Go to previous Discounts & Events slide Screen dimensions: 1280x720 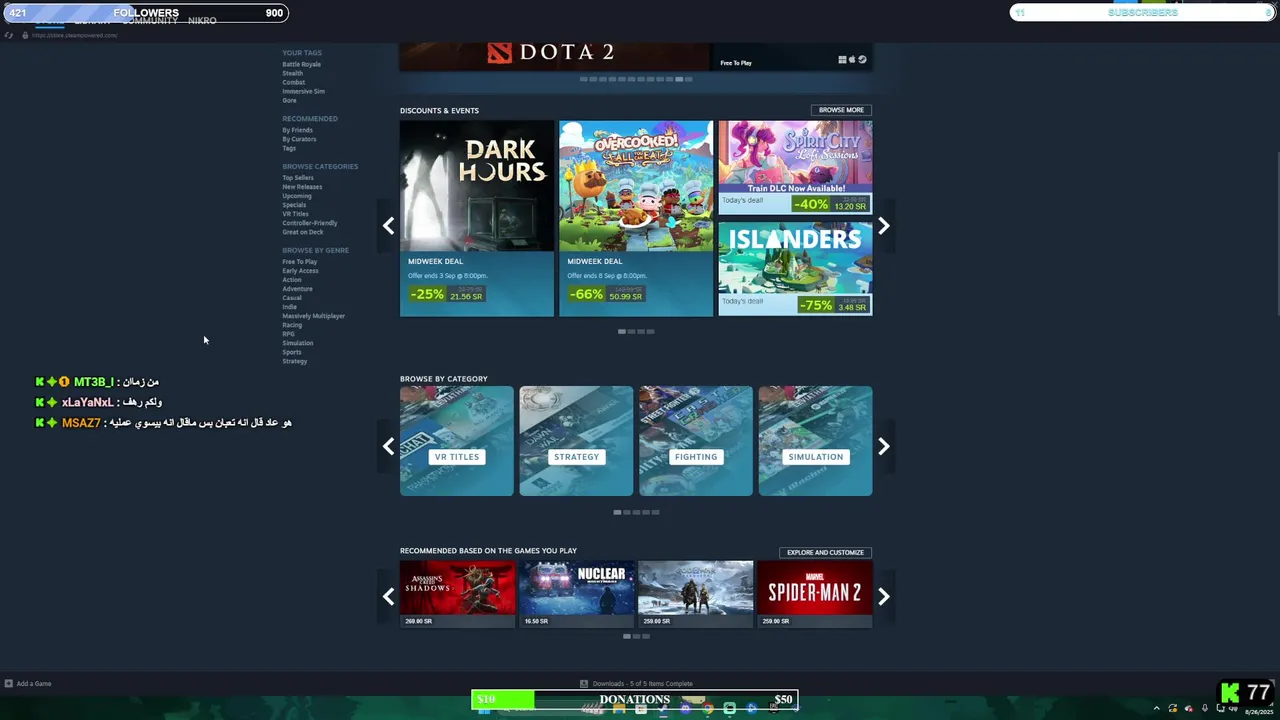point(388,226)
